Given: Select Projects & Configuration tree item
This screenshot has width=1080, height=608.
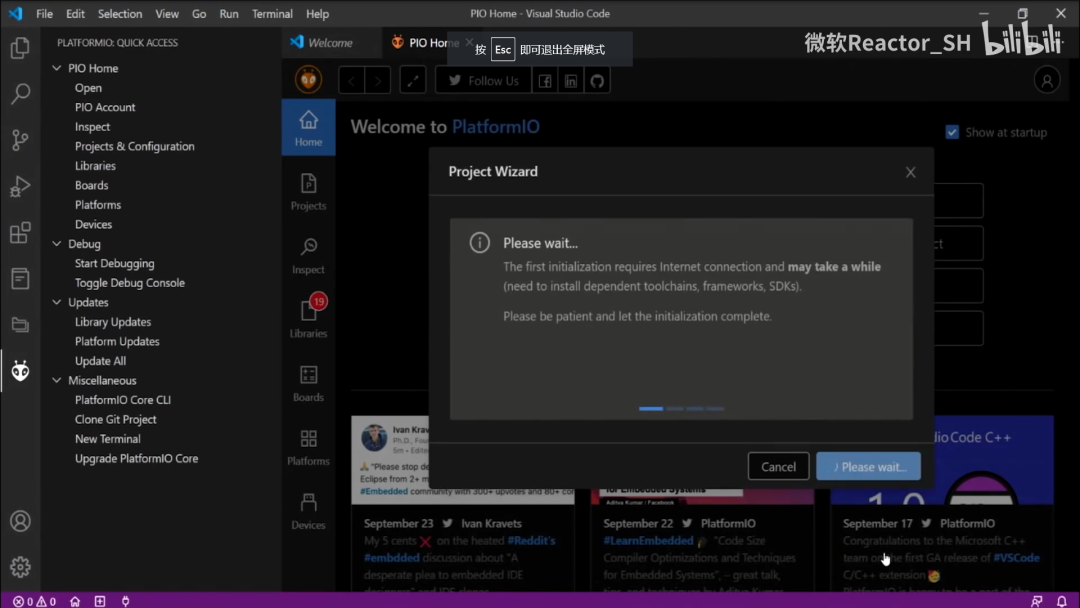Looking at the screenshot, I should pyautogui.click(x=135, y=146).
